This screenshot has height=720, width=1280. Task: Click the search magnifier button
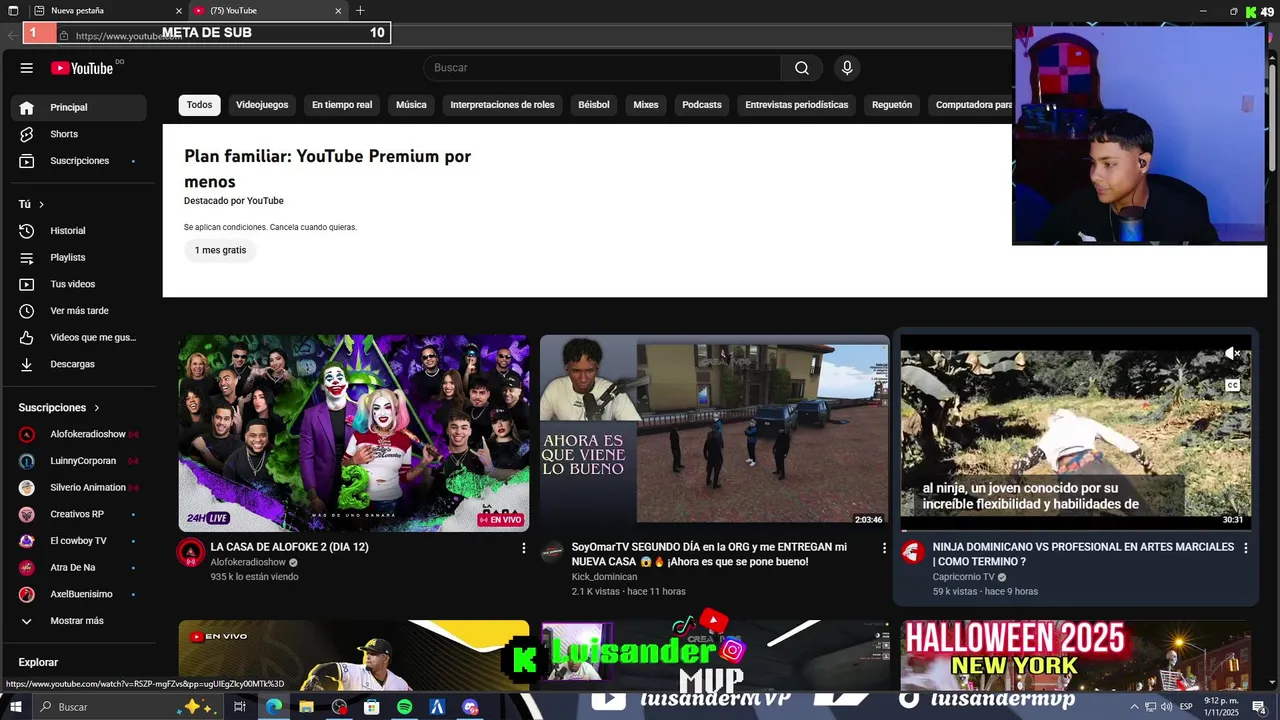801,68
